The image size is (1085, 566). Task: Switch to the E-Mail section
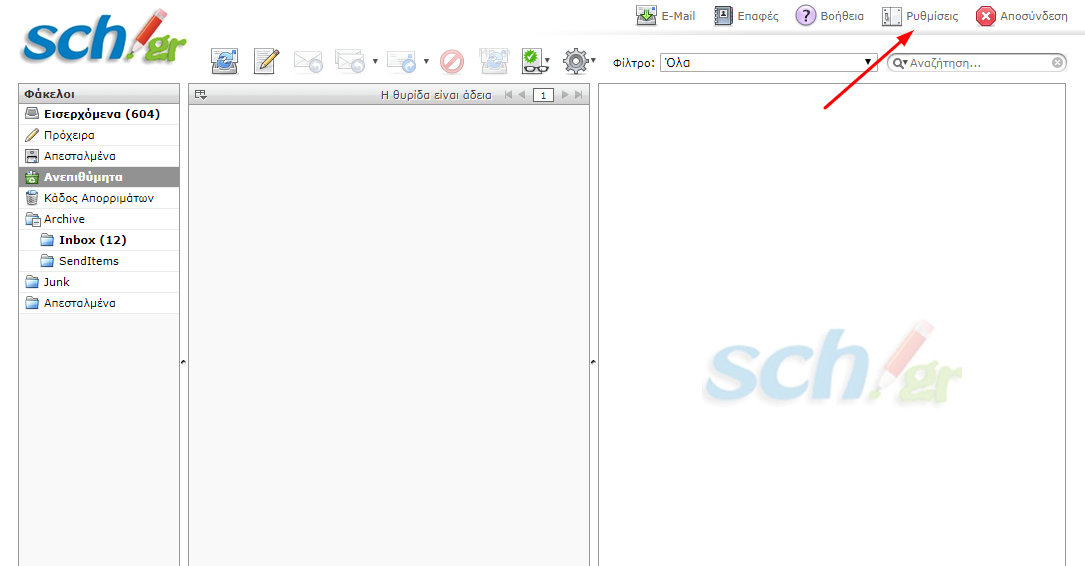click(666, 16)
